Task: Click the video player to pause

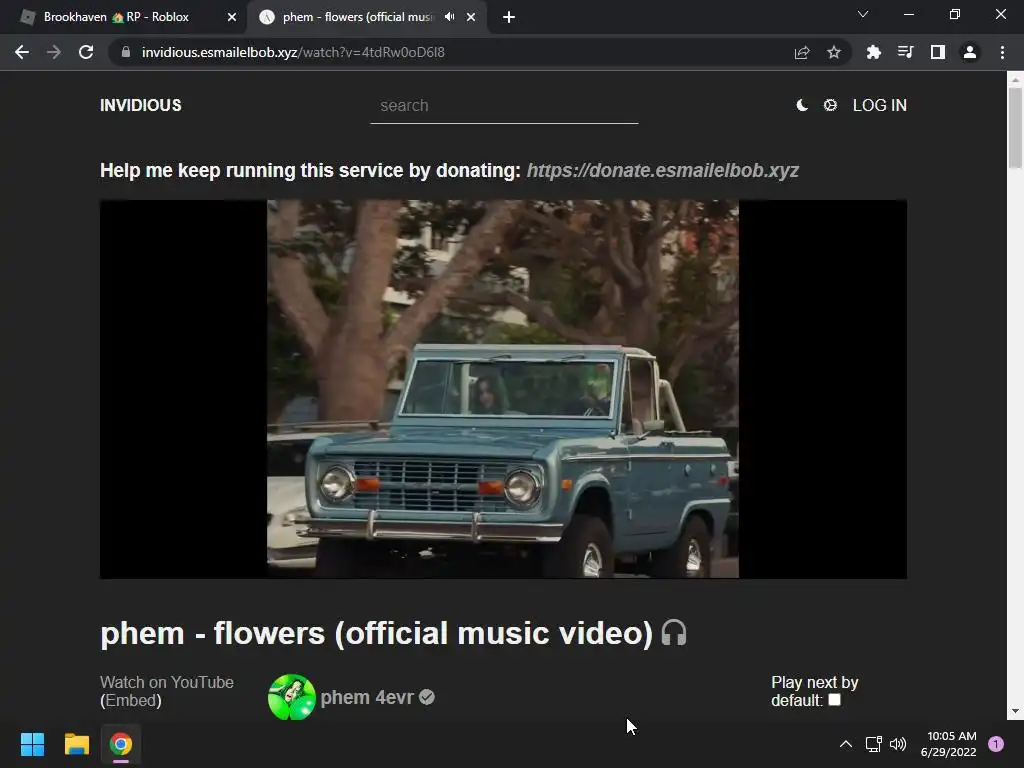Action: pyautogui.click(x=503, y=389)
